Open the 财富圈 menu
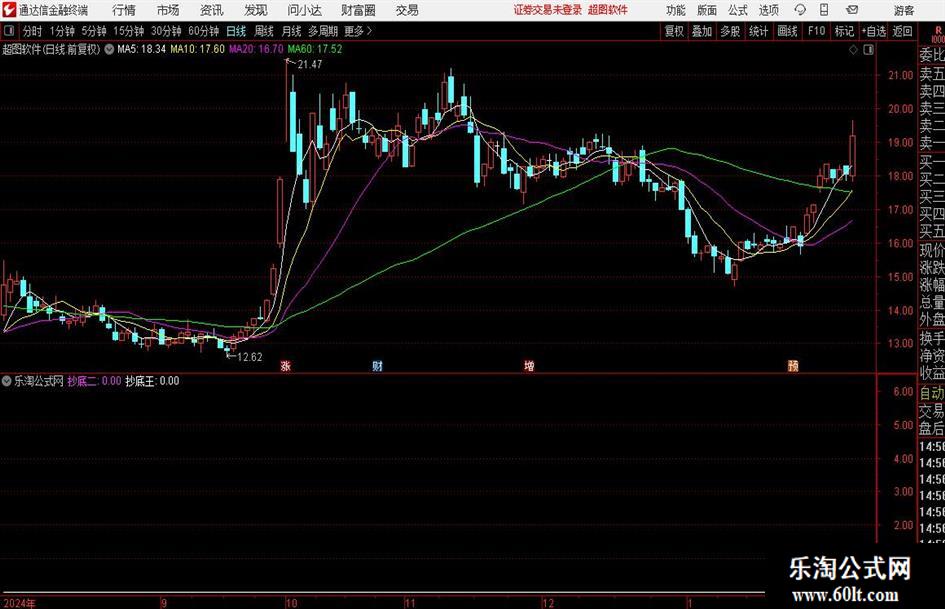This screenshot has width=945, height=609. pos(358,10)
